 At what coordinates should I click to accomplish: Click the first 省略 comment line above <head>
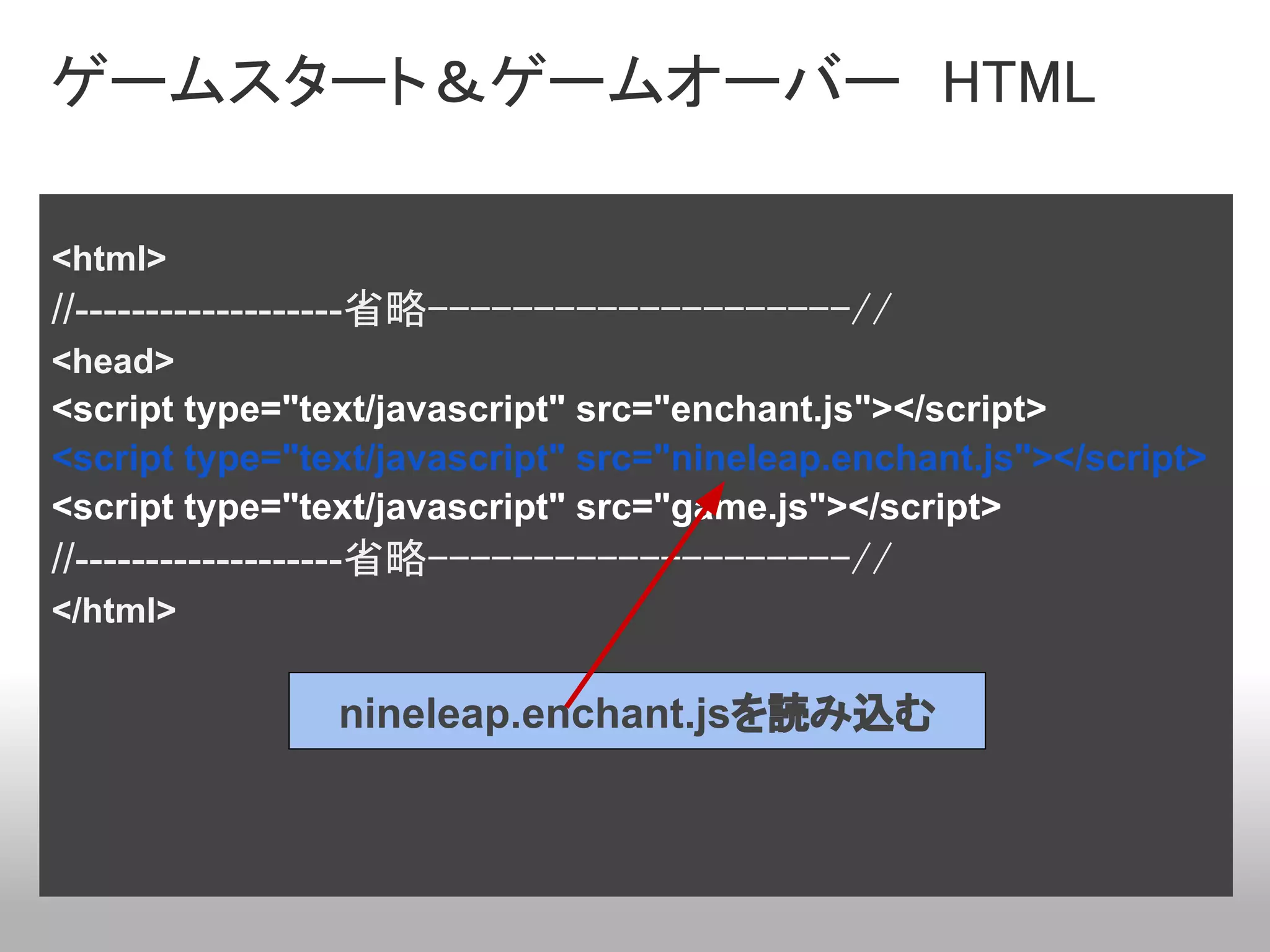[x=471, y=308]
